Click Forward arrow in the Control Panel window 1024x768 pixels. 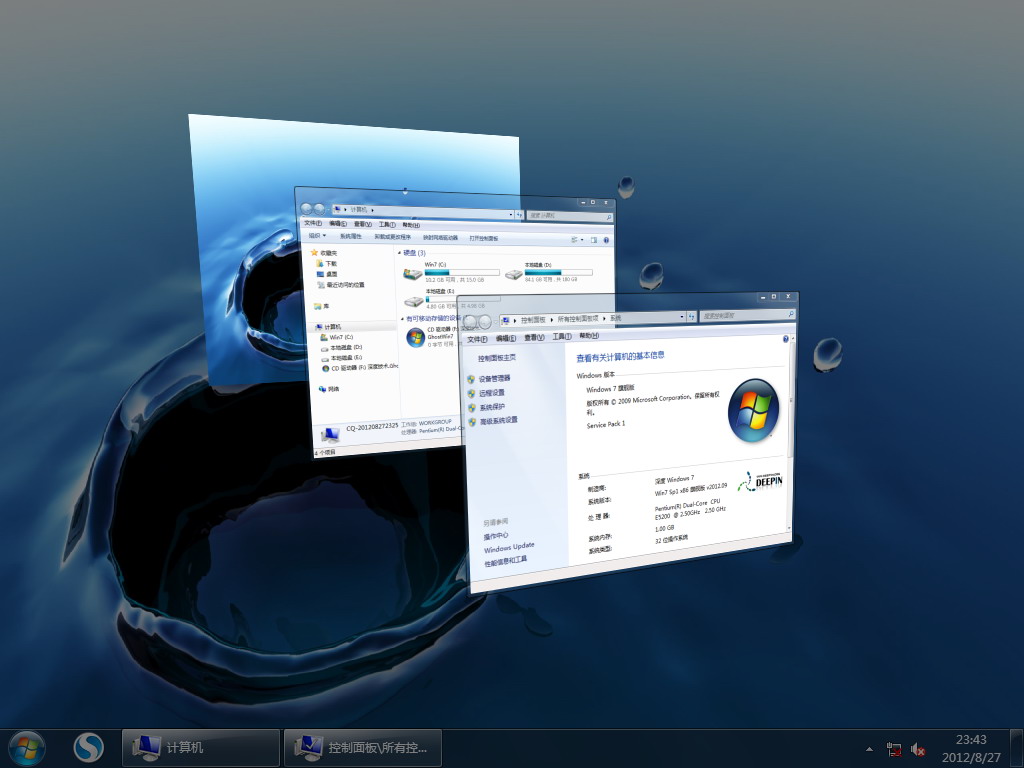point(485,322)
